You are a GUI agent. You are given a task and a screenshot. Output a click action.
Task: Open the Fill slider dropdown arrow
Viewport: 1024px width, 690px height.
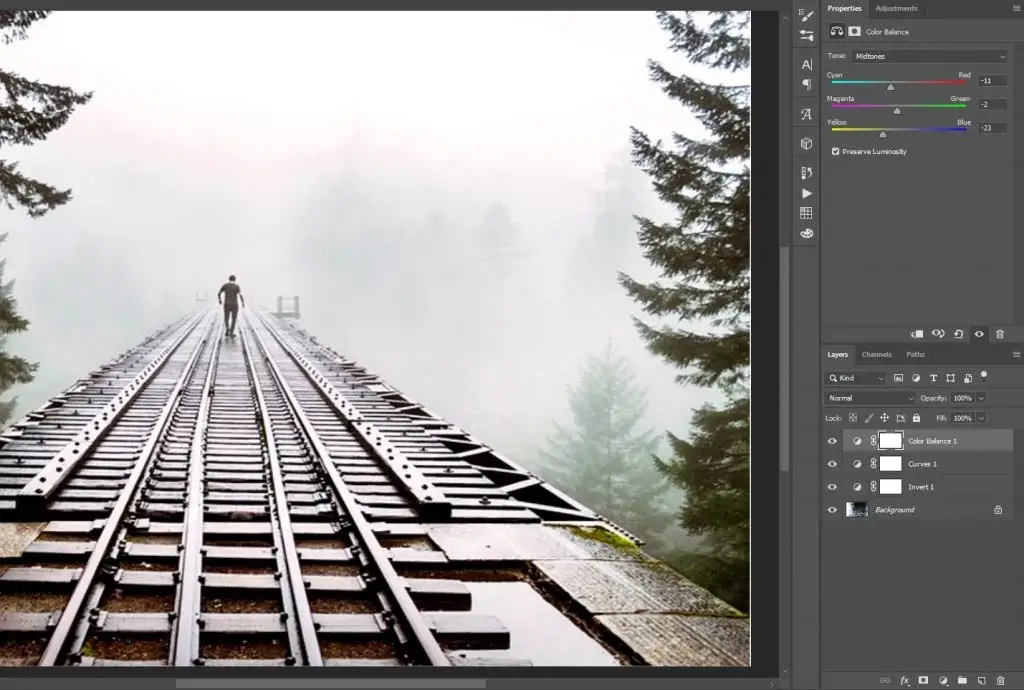[x=981, y=418]
